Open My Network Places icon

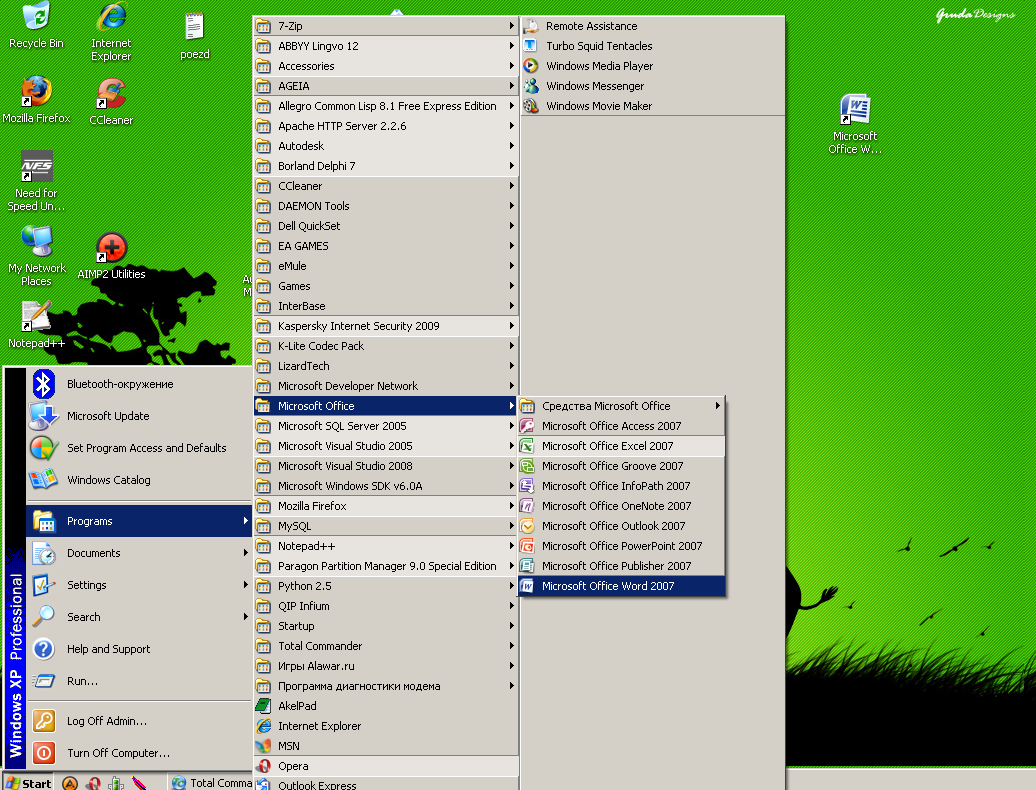pos(36,255)
